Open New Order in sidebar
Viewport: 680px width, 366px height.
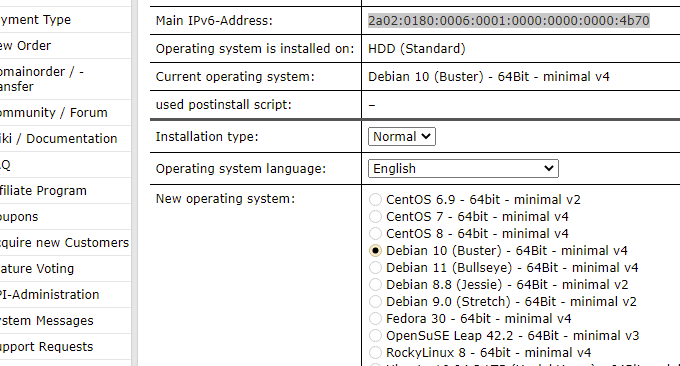point(25,46)
